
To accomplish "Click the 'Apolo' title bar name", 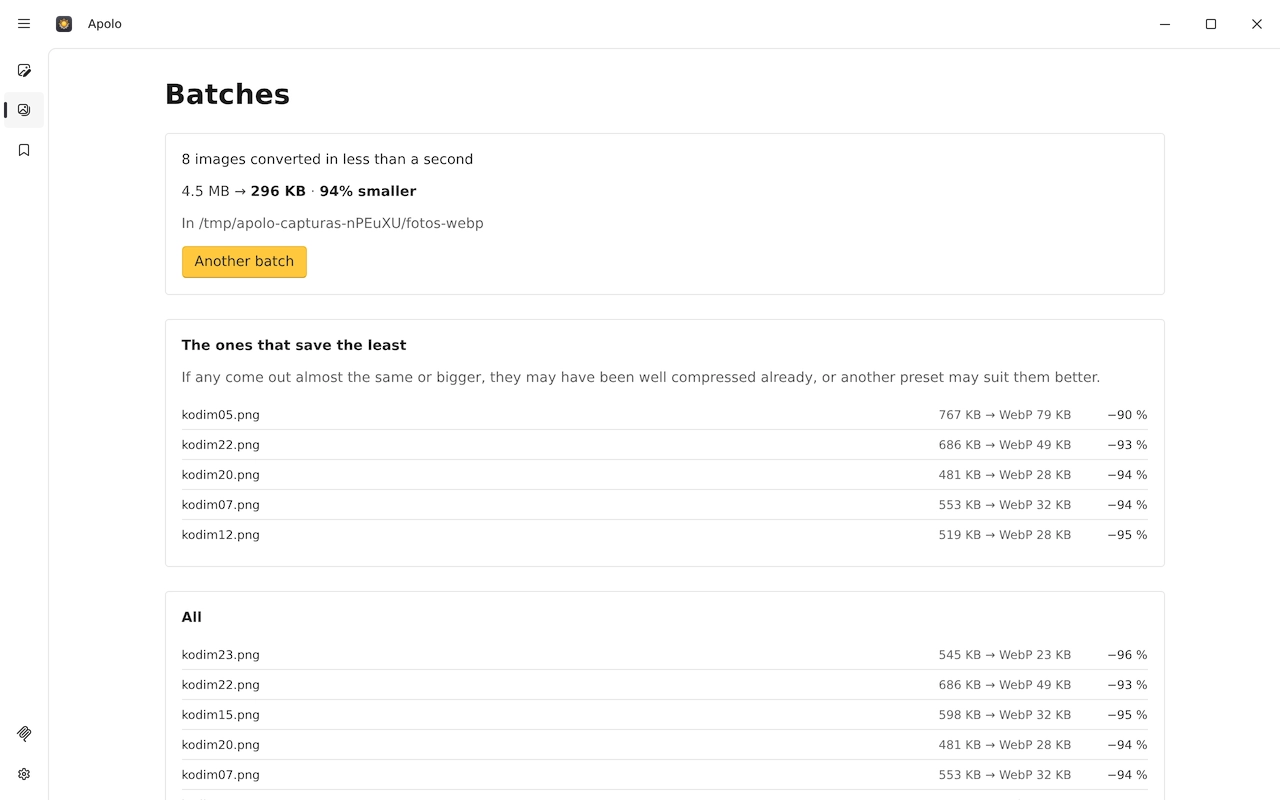I will pyautogui.click(x=105, y=24).
